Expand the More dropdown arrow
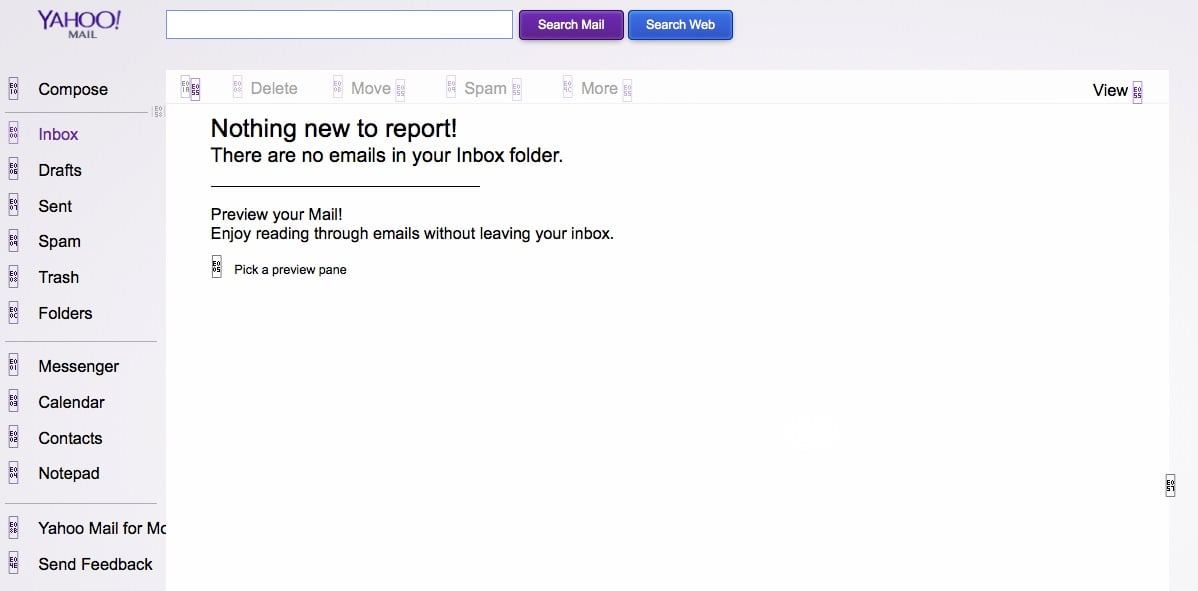 627,90
